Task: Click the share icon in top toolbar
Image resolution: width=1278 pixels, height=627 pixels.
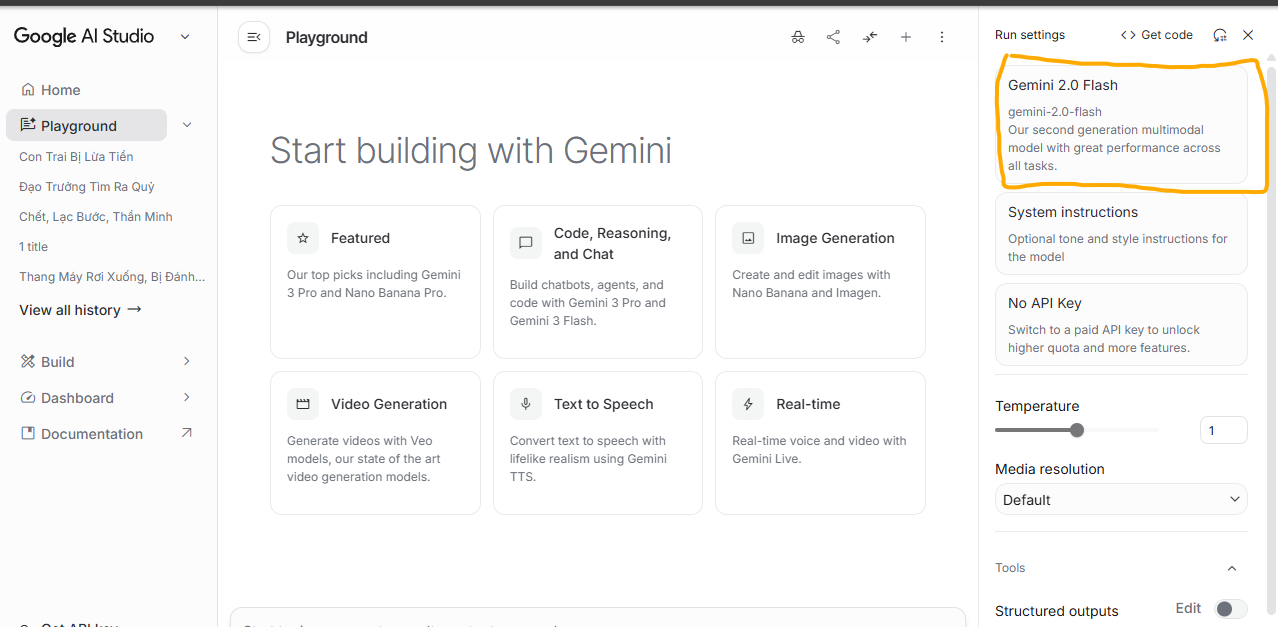Action: (833, 37)
